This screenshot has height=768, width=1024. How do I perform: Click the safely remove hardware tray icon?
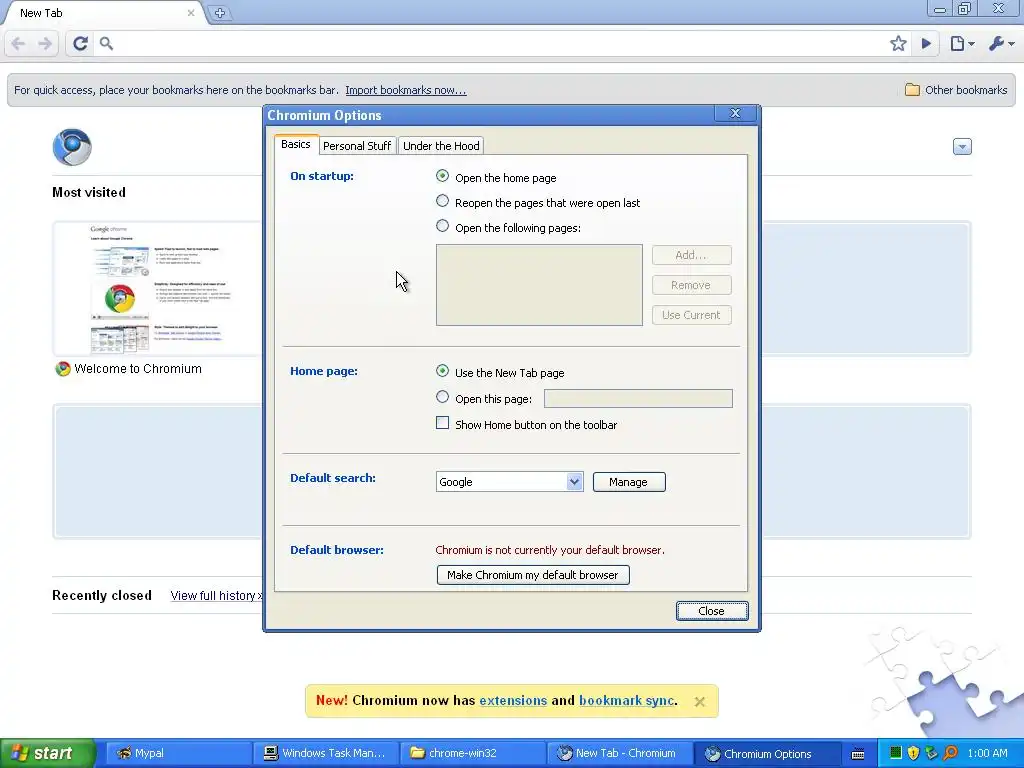tap(931, 753)
